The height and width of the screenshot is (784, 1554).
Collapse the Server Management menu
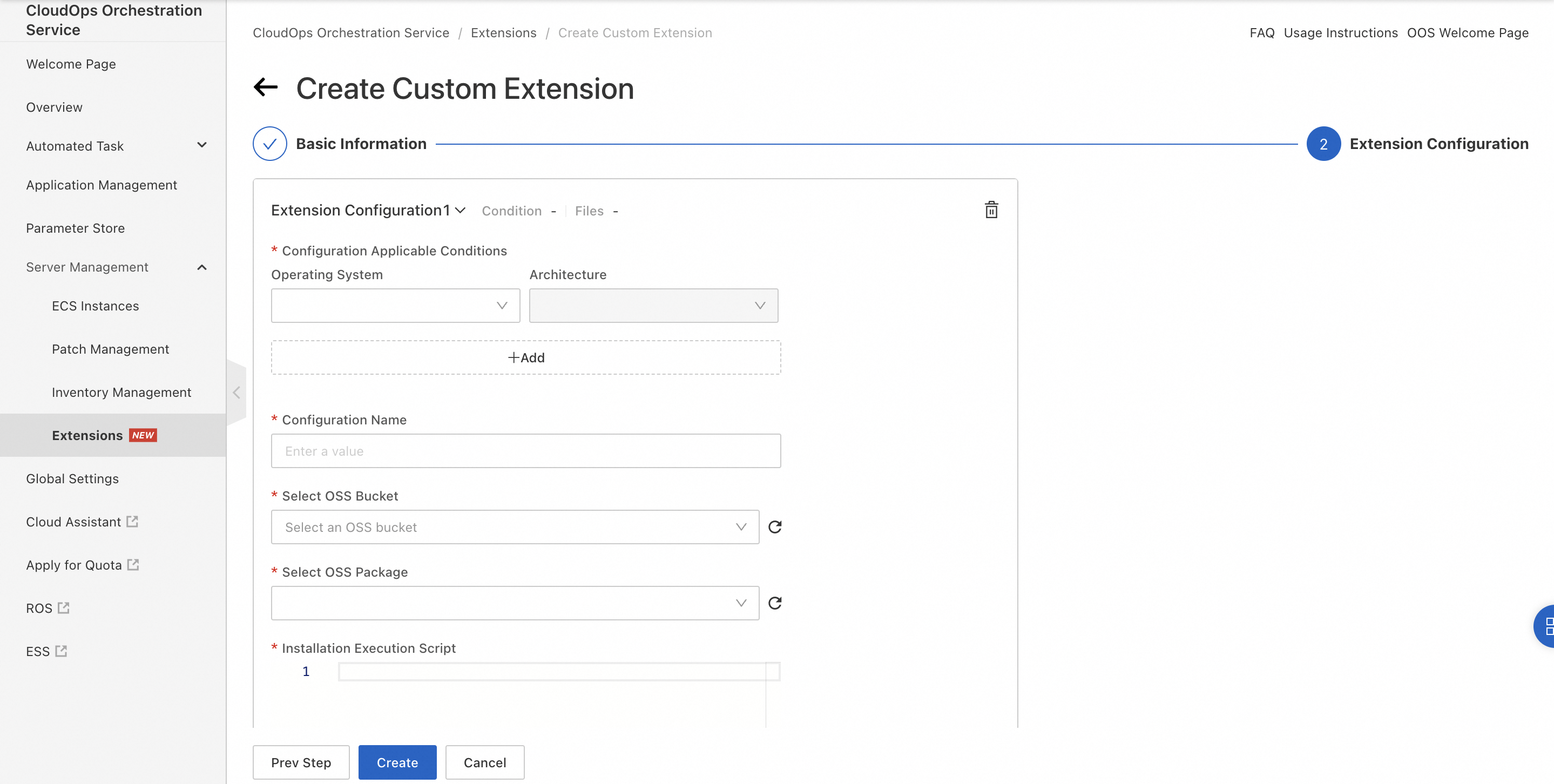tap(202, 267)
